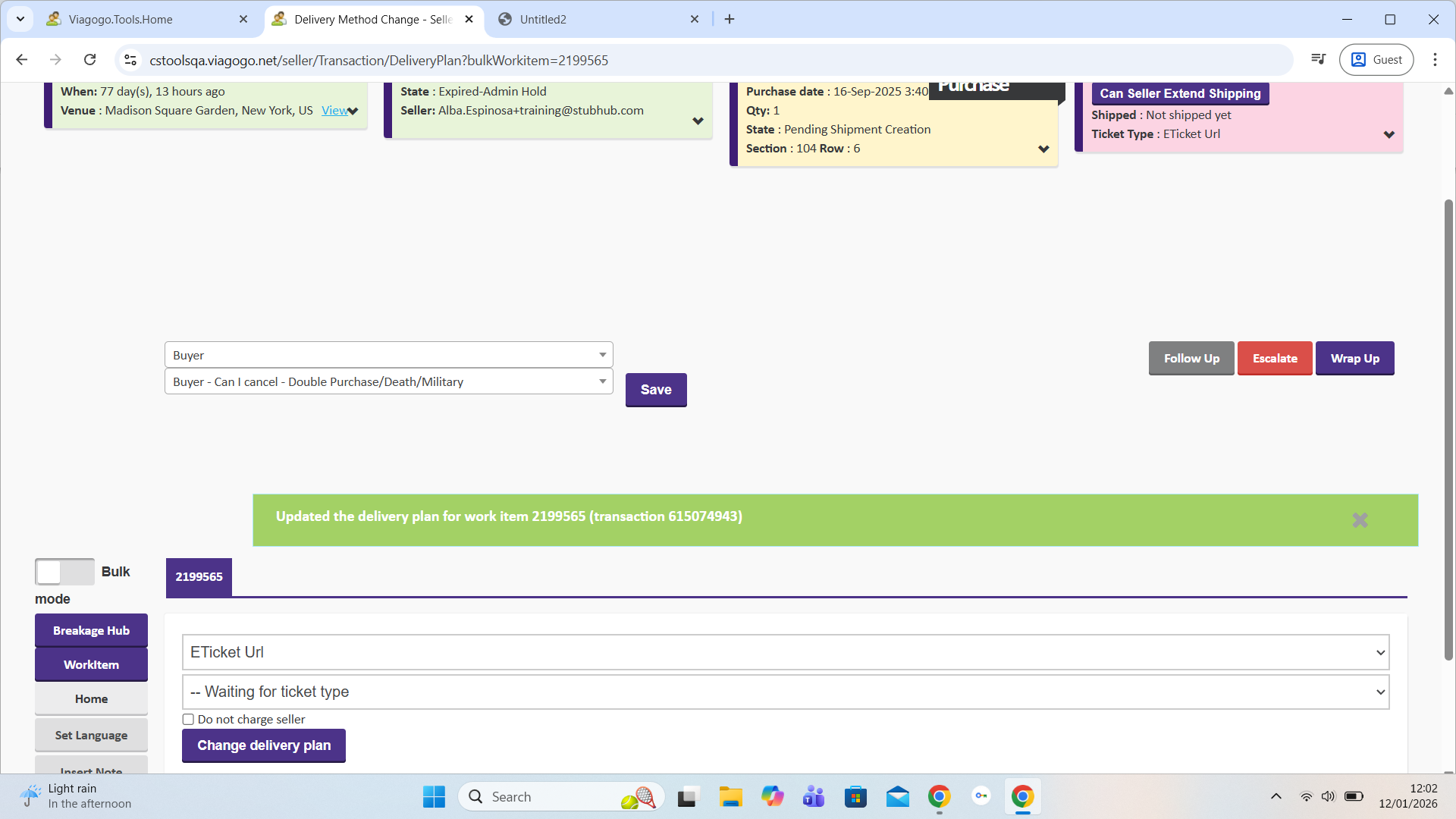Open the Buyer category dropdown
The height and width of the screenshot is (819, 1456).
[x=388, y=355]
